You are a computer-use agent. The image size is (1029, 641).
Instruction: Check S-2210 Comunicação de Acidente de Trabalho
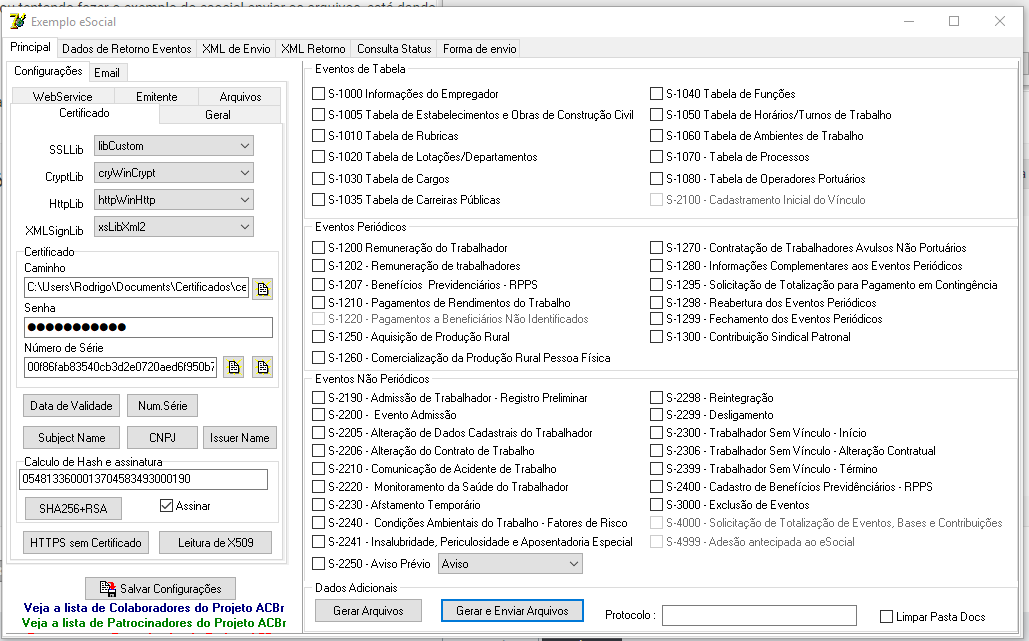(x=318, y=468)
